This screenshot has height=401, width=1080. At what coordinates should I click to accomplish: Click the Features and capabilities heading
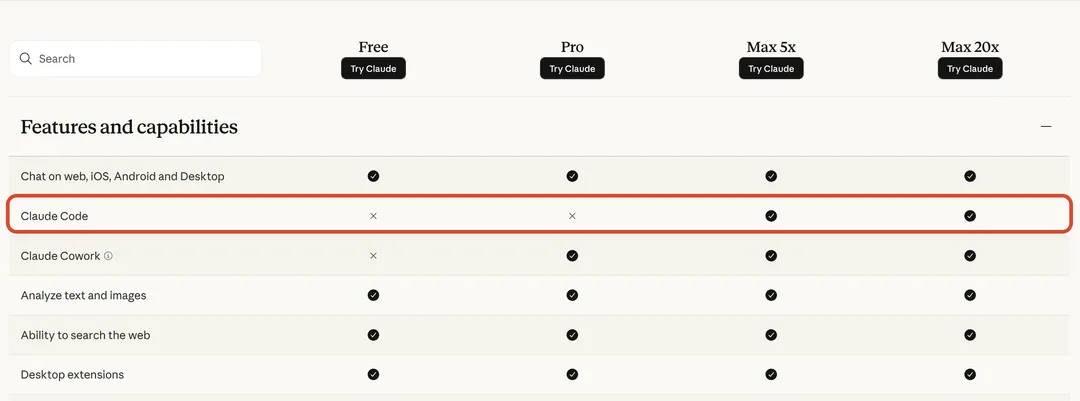[x=129, y=127]
